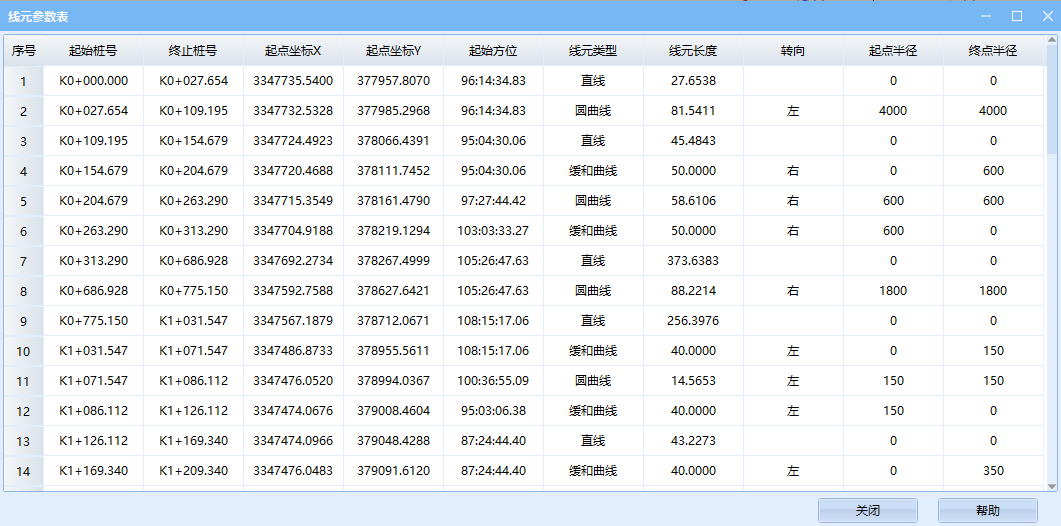This screenshot has height=526, width=1061.
Task: Open help with 帮助 button
Action: point(987,510)
